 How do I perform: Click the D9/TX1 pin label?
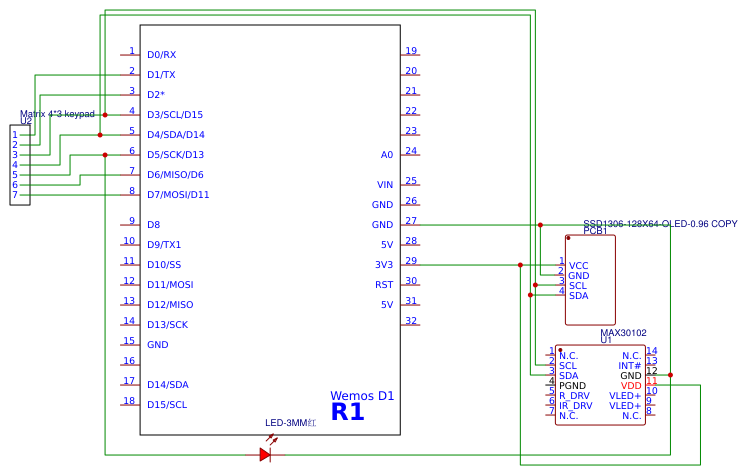coord(164,245)
